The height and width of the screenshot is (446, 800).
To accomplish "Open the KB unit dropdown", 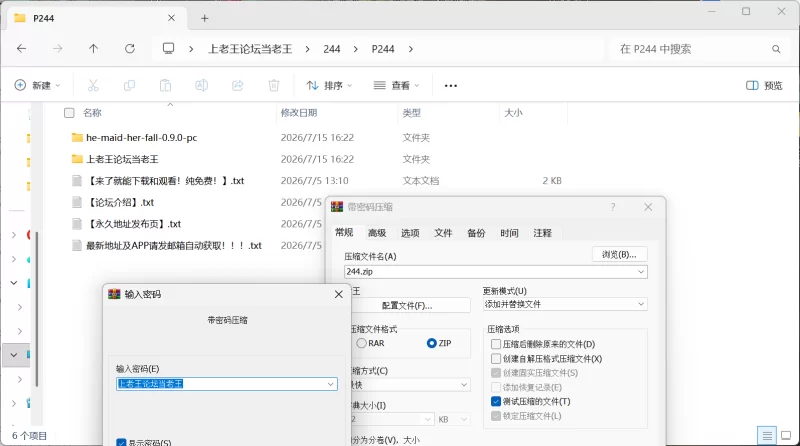I will click(464, 419).
